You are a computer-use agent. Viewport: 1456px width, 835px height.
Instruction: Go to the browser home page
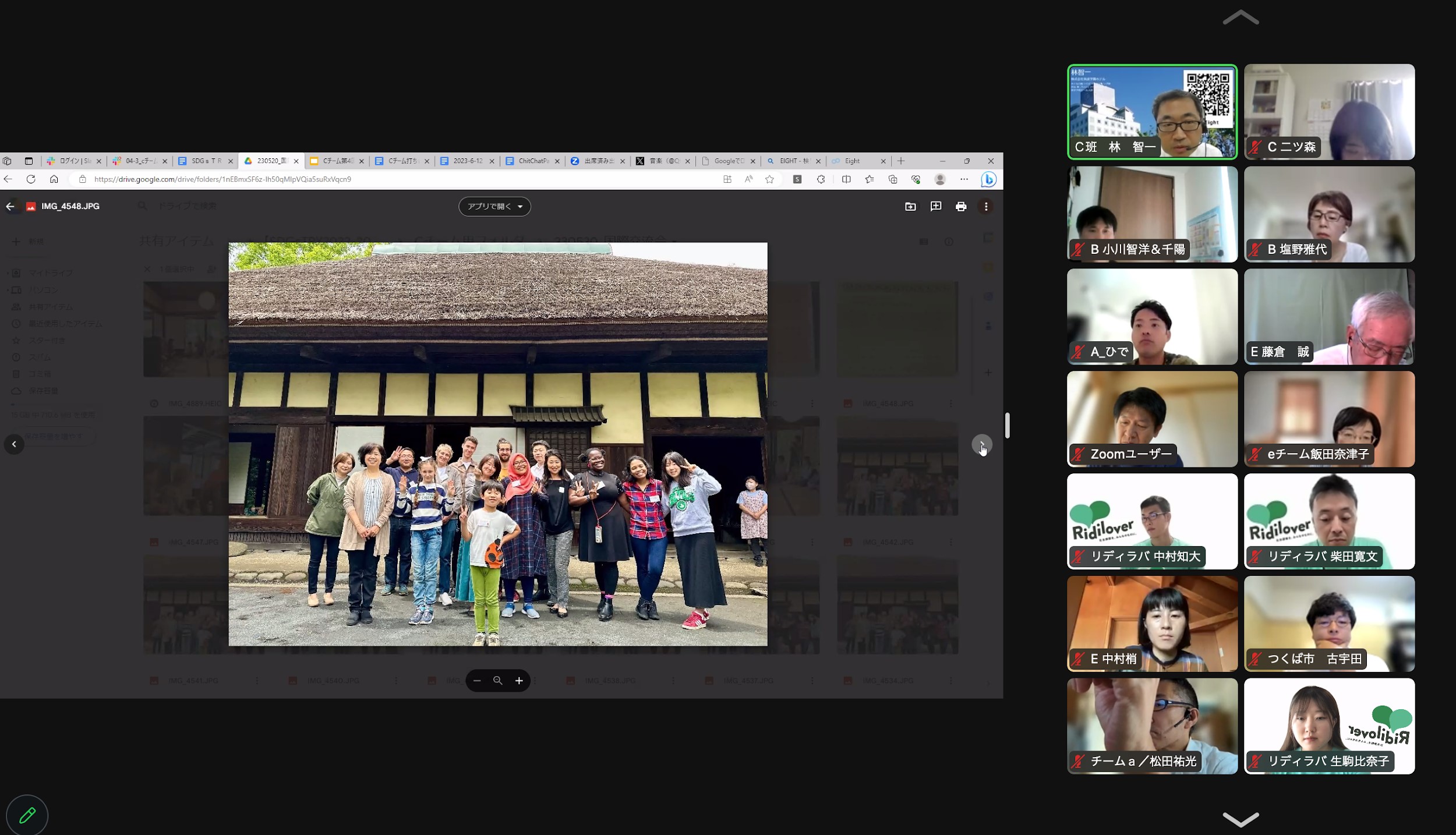[54, 179]
